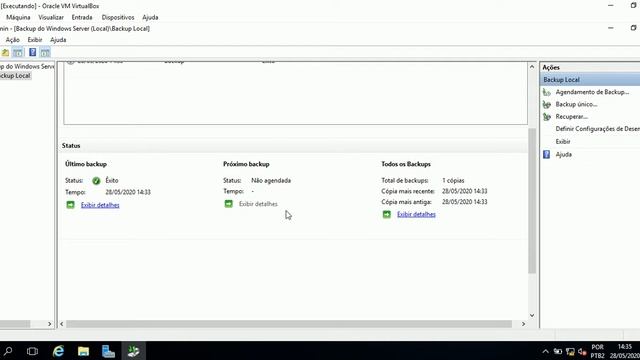Open Task View from taskbar
The width and height of the screenshot is (640, 360).
pyautogui.click(x=33, y=351)
